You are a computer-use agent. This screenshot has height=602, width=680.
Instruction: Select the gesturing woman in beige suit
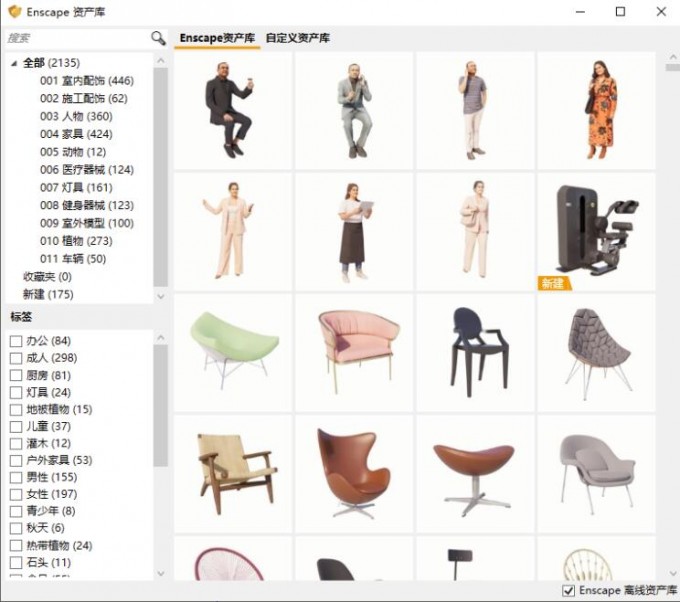coord(233,232)
